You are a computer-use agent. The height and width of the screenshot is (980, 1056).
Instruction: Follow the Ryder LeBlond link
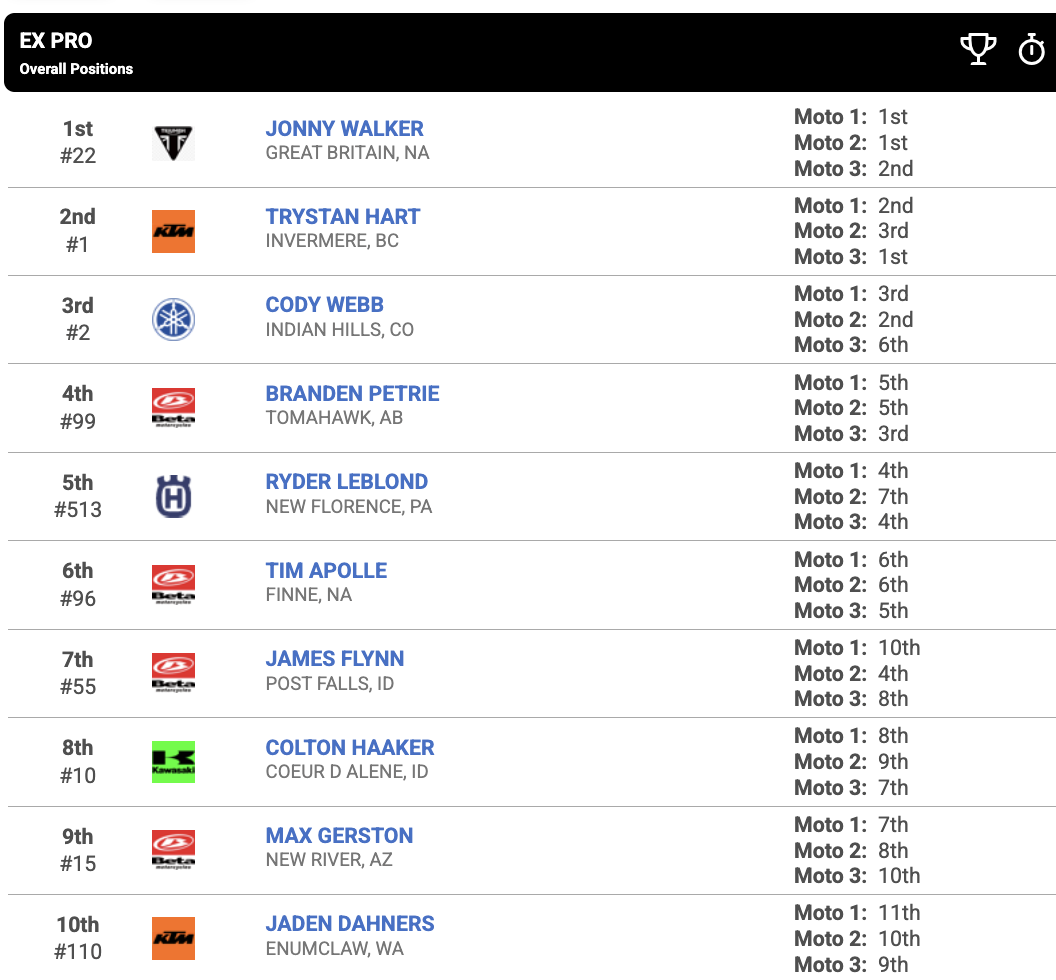click(346, 482)
